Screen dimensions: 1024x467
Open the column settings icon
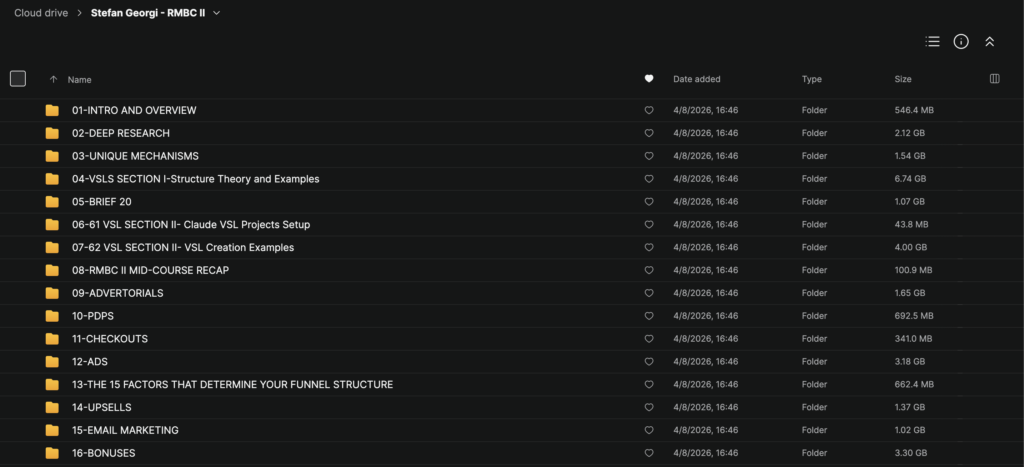994,79
